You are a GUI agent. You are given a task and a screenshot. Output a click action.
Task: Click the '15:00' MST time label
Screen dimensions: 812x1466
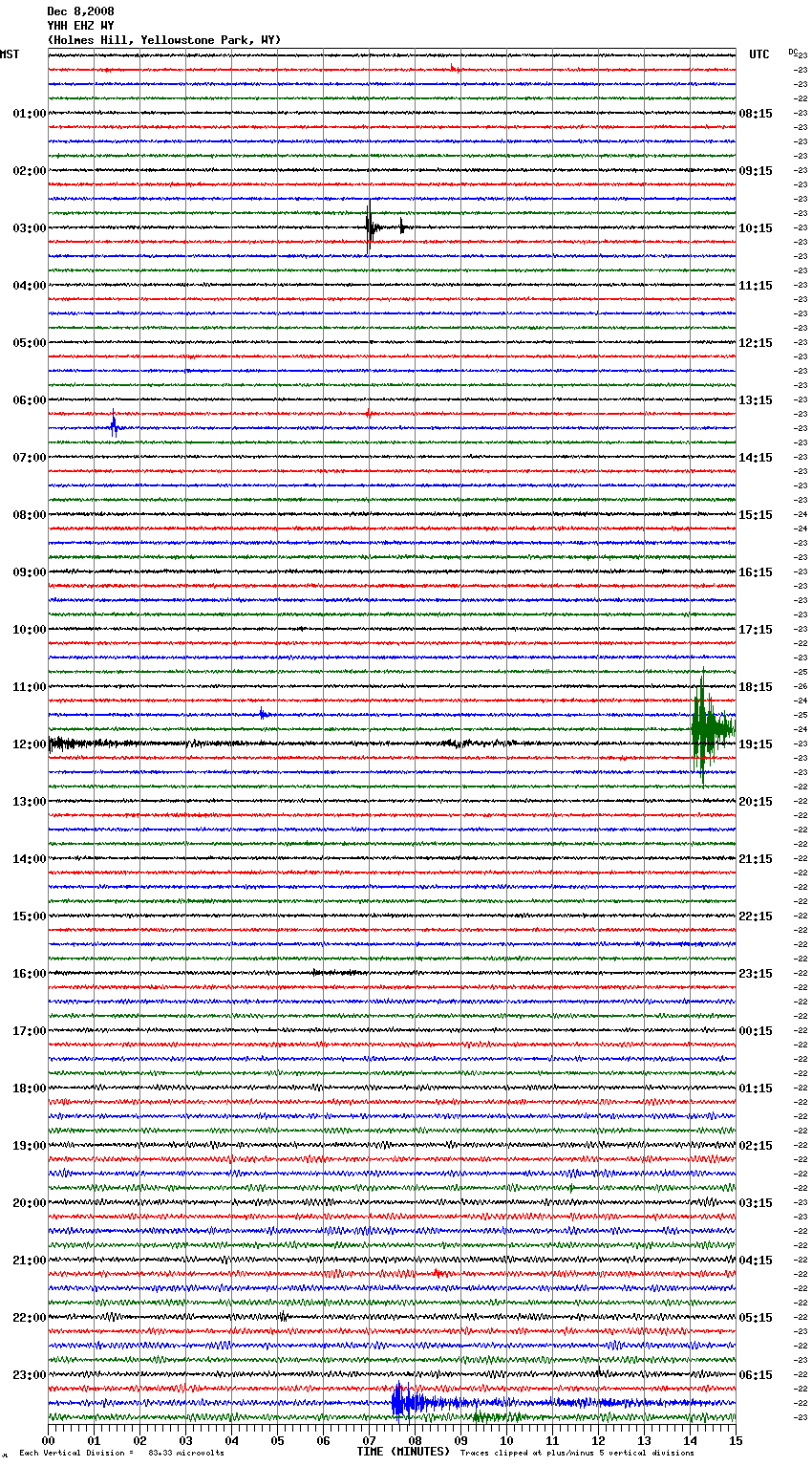click(x=30, y=916)
